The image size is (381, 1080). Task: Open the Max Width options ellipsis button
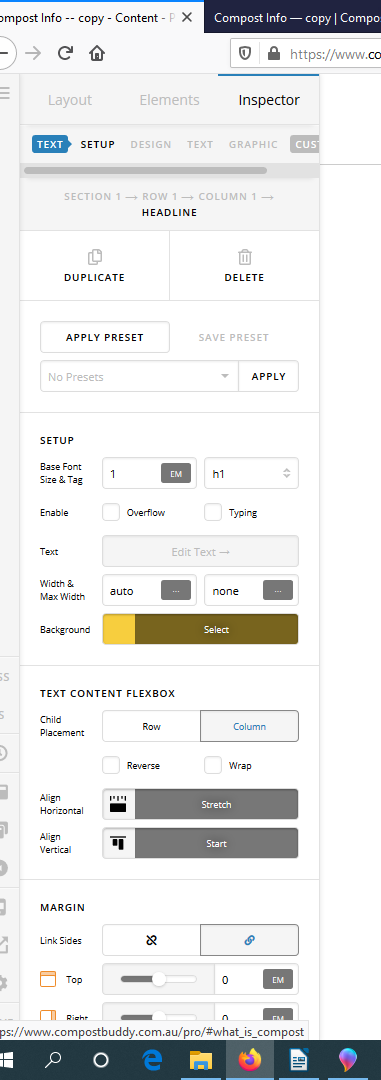pos(278,591)
